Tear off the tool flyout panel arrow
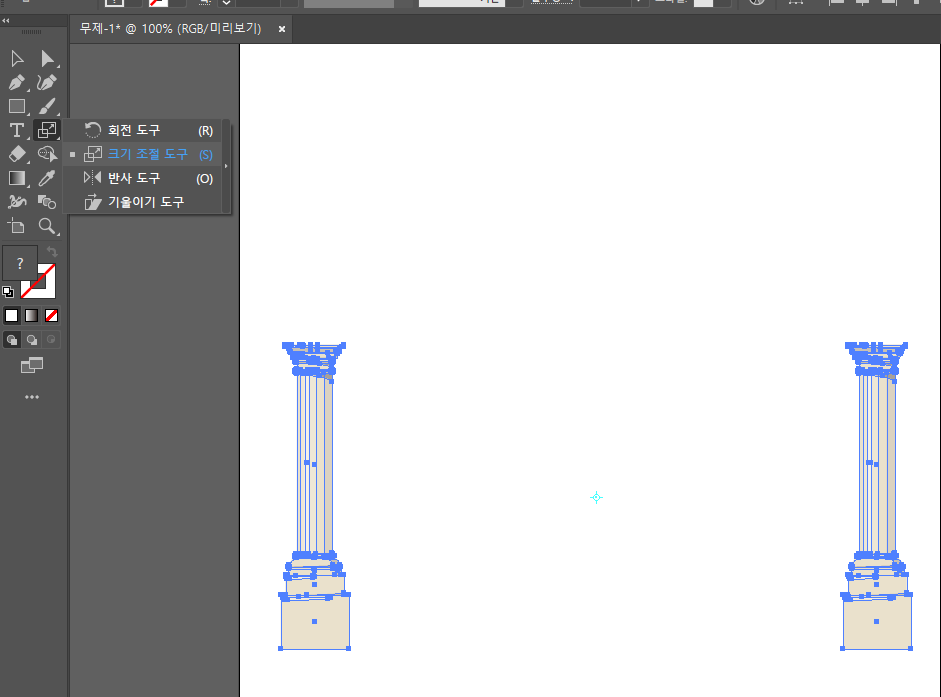 coord(226,166)
